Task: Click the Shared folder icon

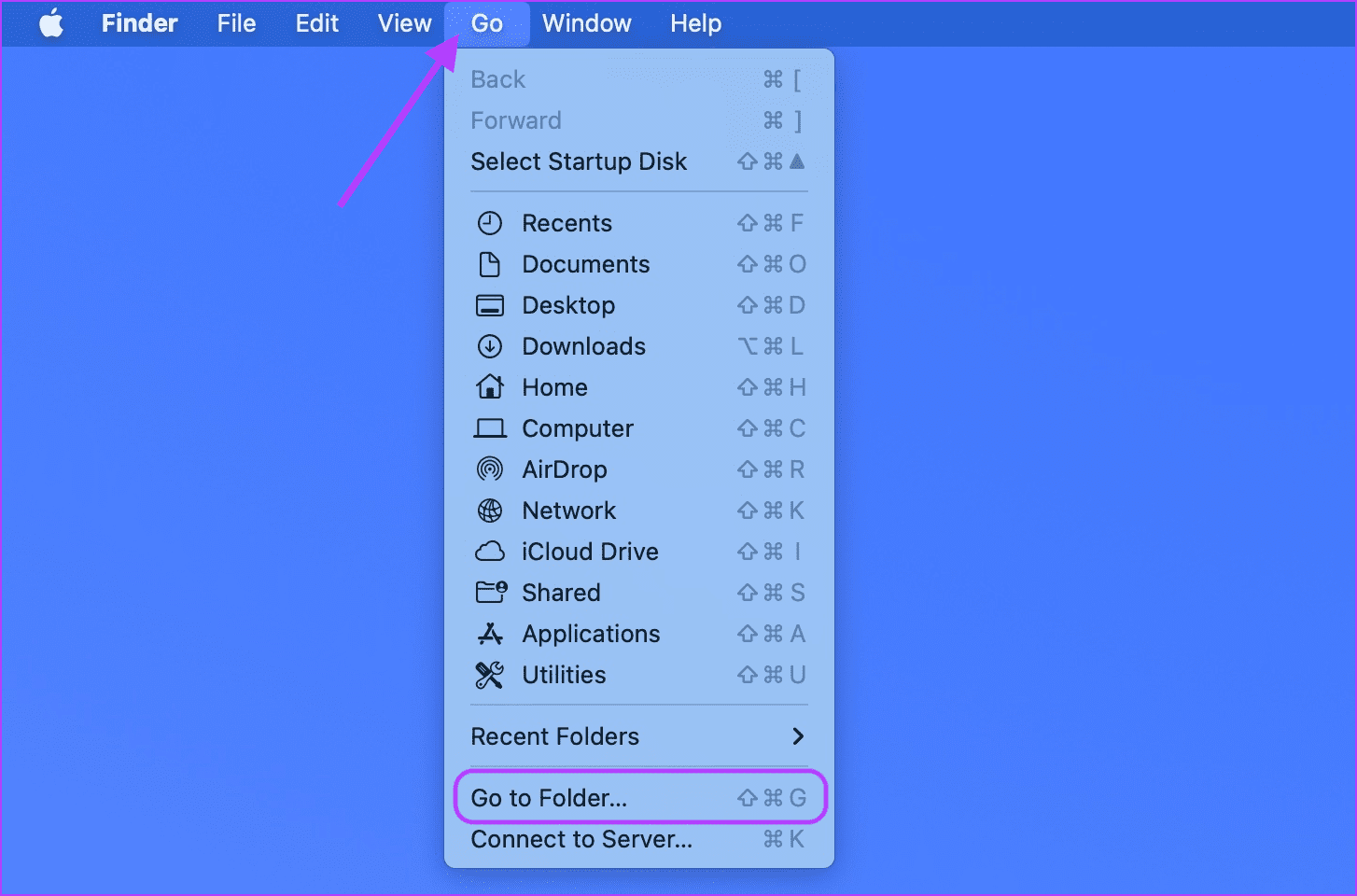Action: tap(491, 592)
